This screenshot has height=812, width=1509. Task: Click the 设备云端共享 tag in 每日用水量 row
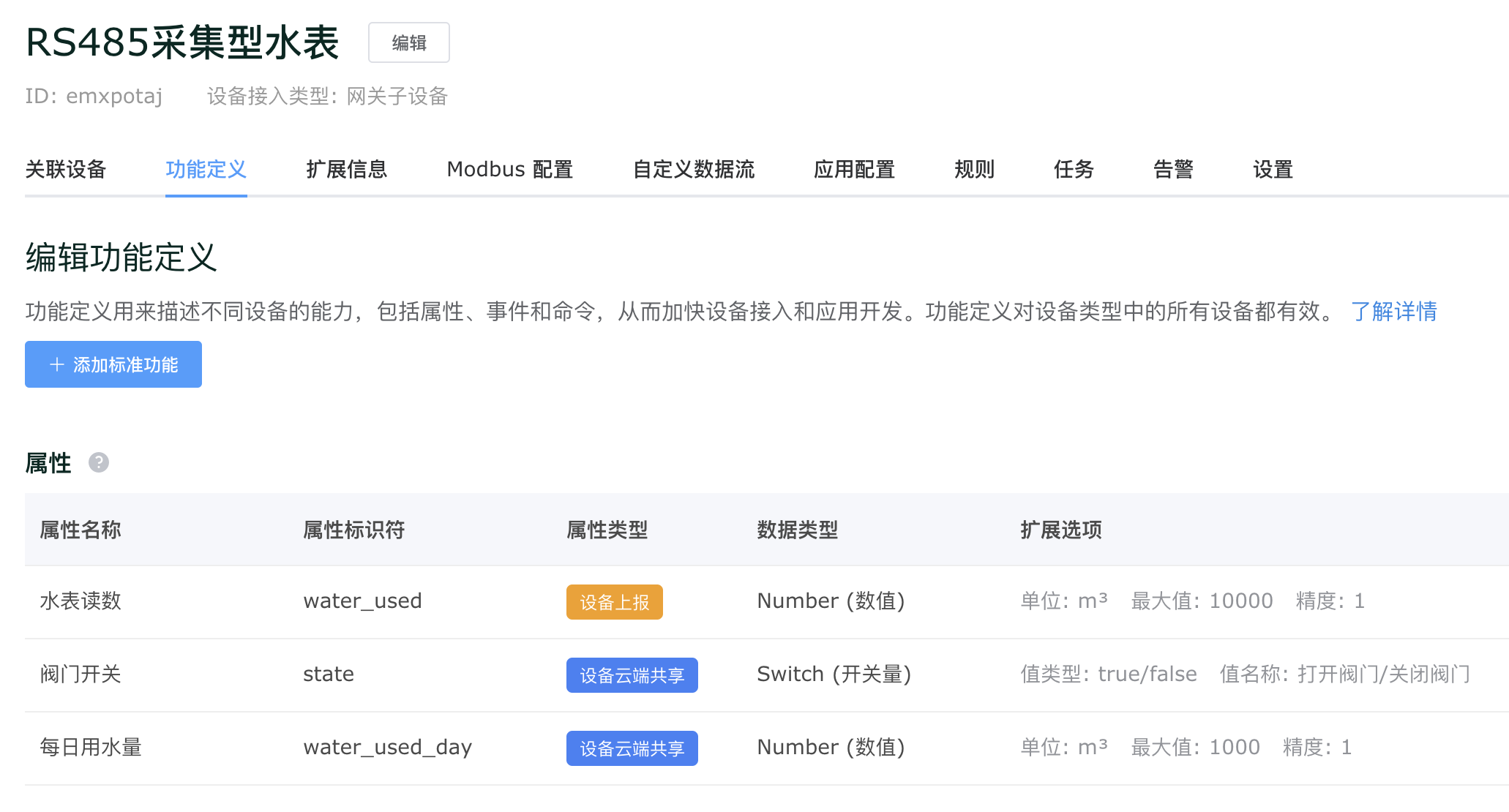point(632,748)
